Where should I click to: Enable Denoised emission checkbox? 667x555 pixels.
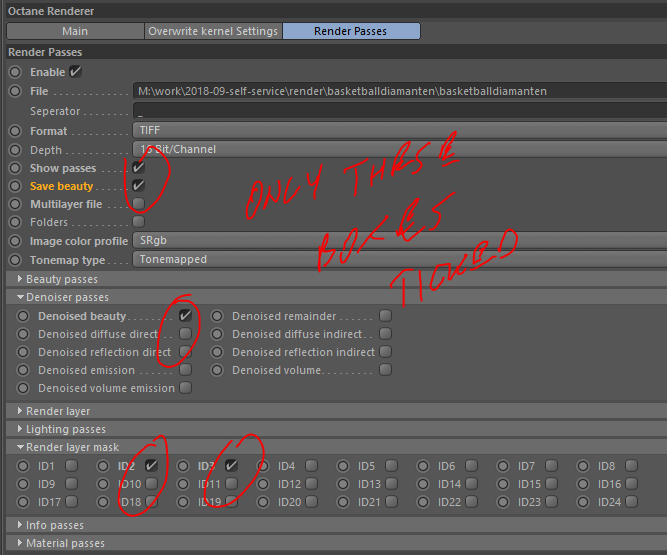185,370
